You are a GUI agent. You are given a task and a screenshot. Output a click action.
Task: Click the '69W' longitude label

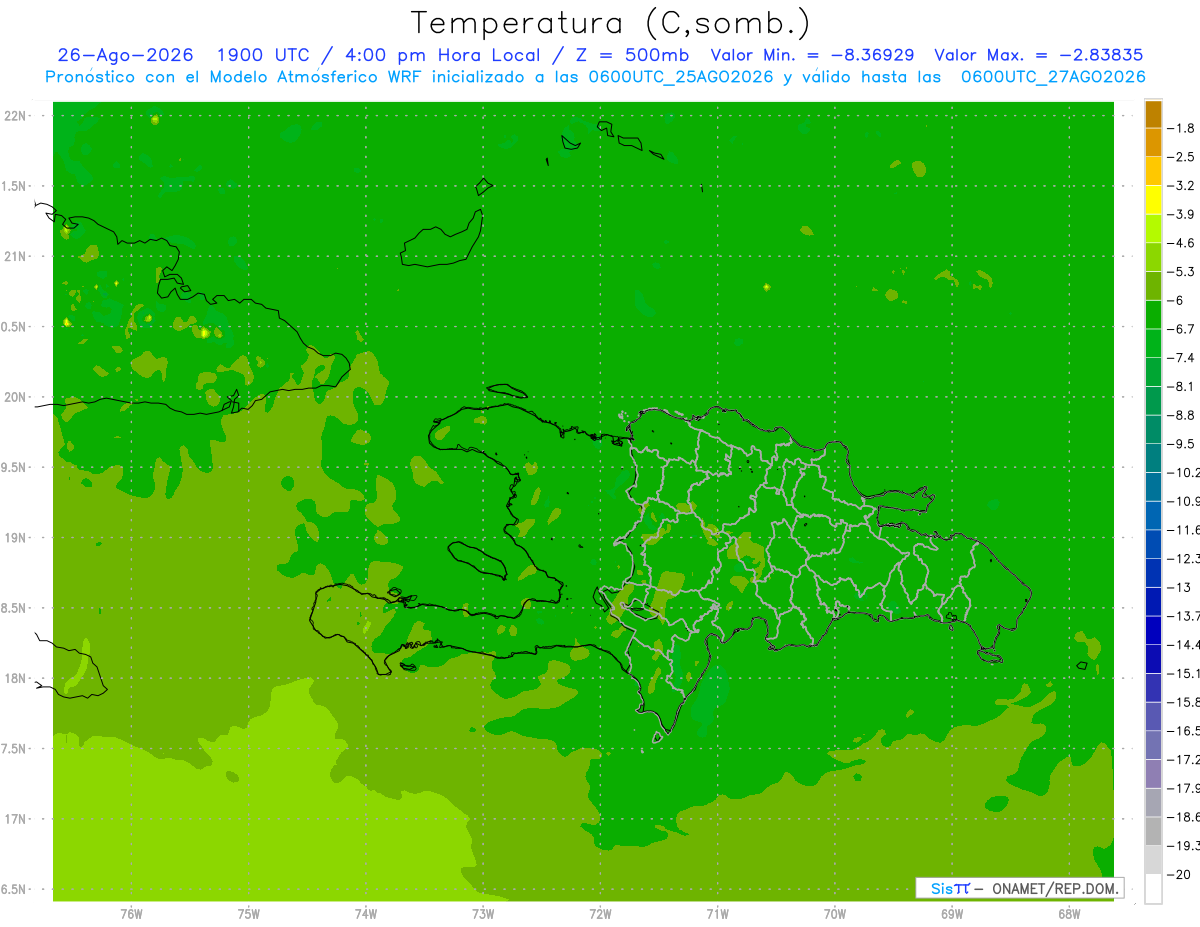coord(951,913)
